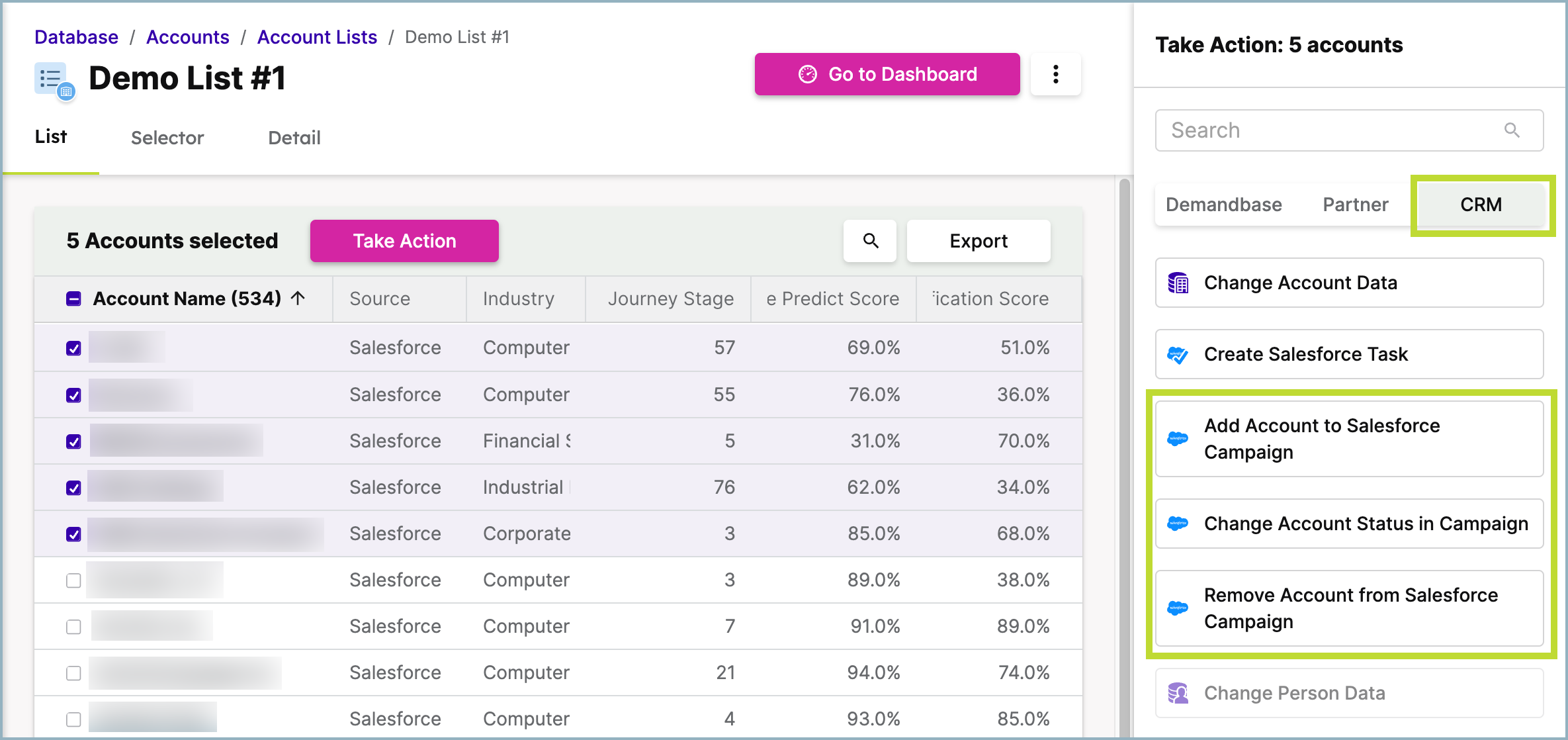This screenshot has height=740, width=1568.
Task: Uncheck the Corporate industry row checkbox
Action: pyautogui.click(x=73, y=534)
